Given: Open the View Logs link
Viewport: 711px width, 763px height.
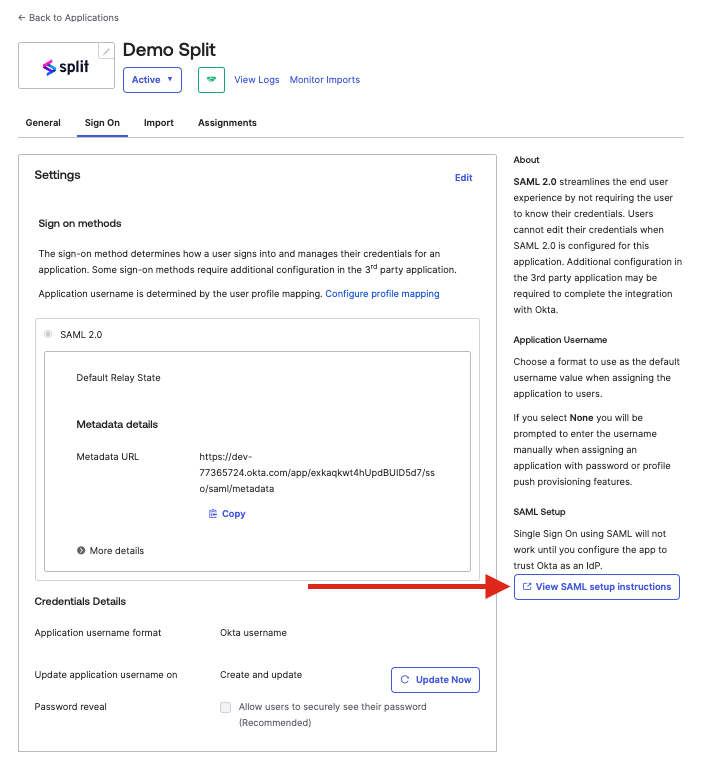Looking at the screenshot, I should [x=256, y=80].
